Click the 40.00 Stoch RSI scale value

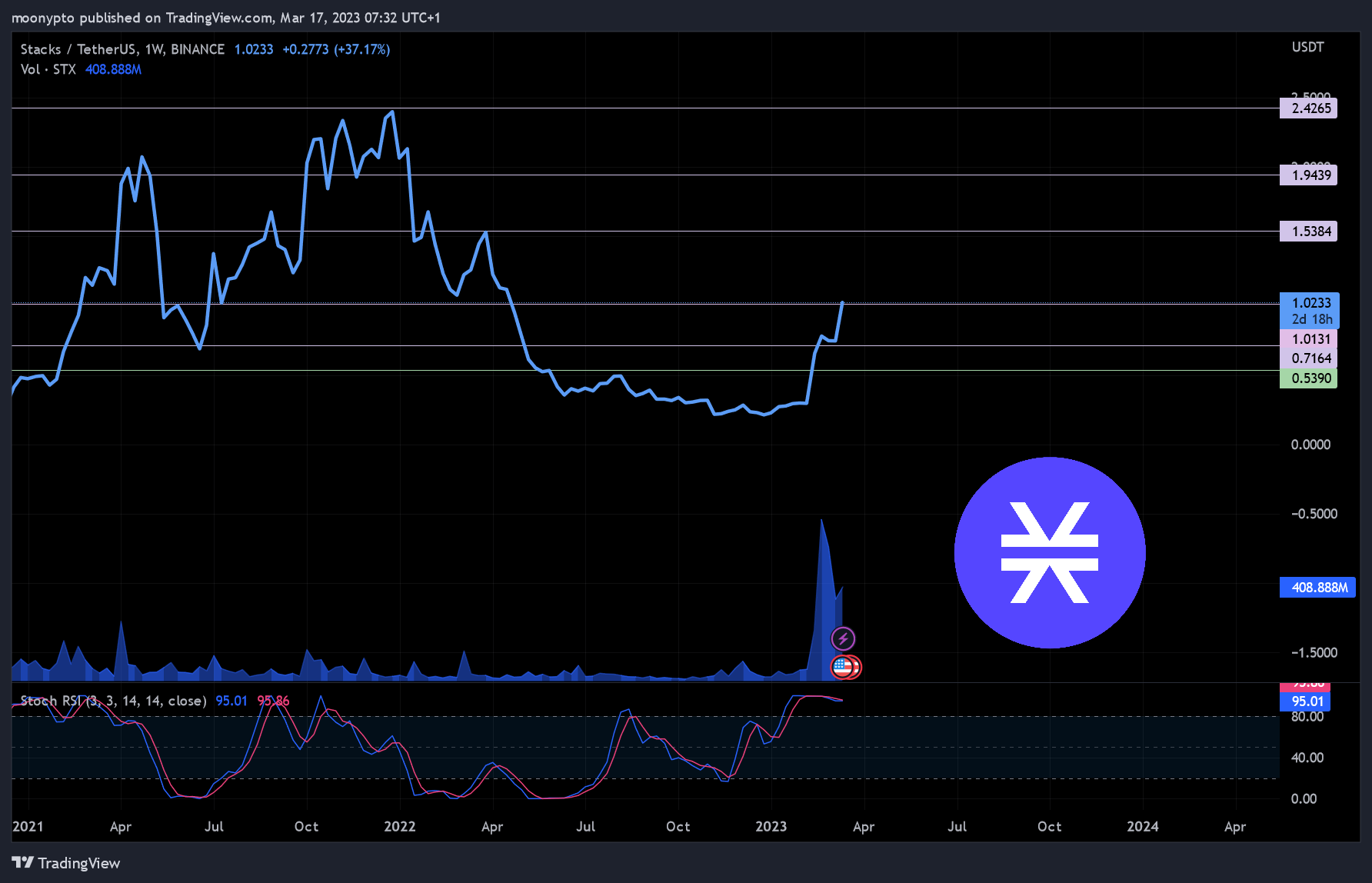[1307, 758]
